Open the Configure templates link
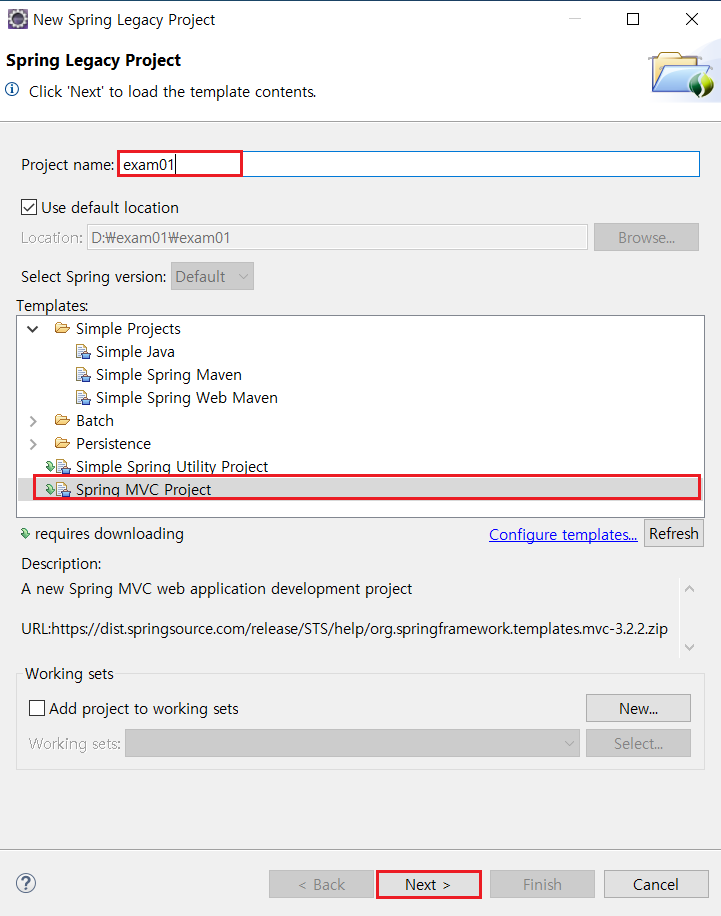 click(563, 535)
